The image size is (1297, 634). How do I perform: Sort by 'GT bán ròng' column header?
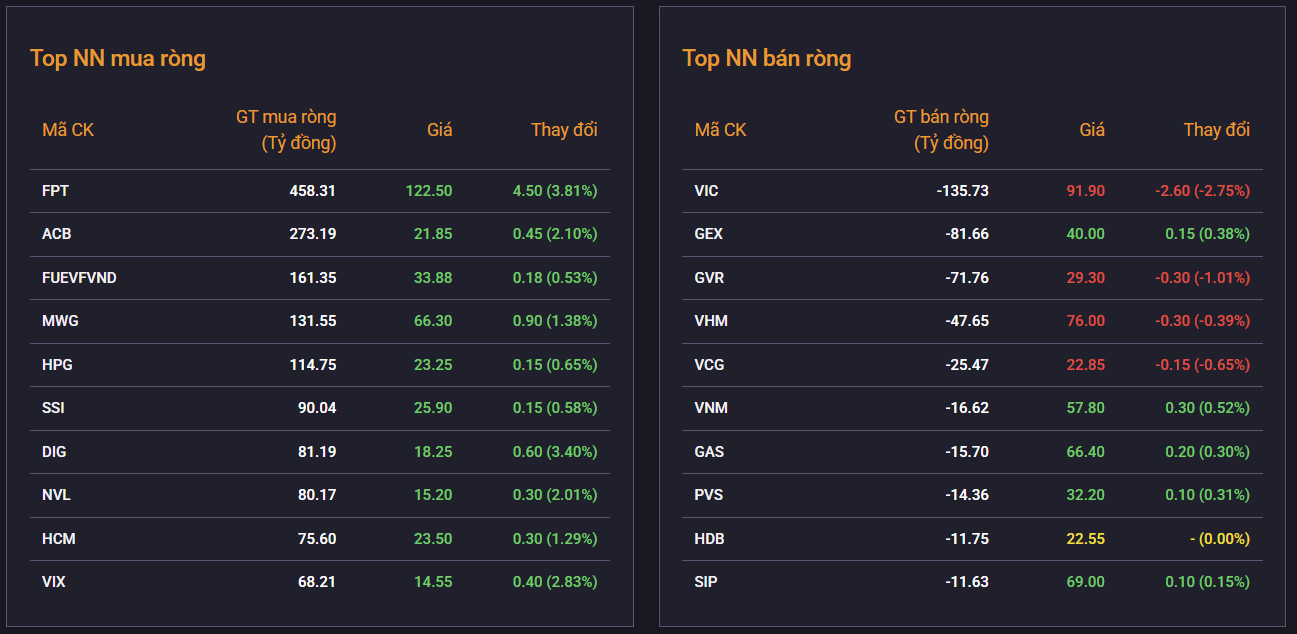(940, 130)
